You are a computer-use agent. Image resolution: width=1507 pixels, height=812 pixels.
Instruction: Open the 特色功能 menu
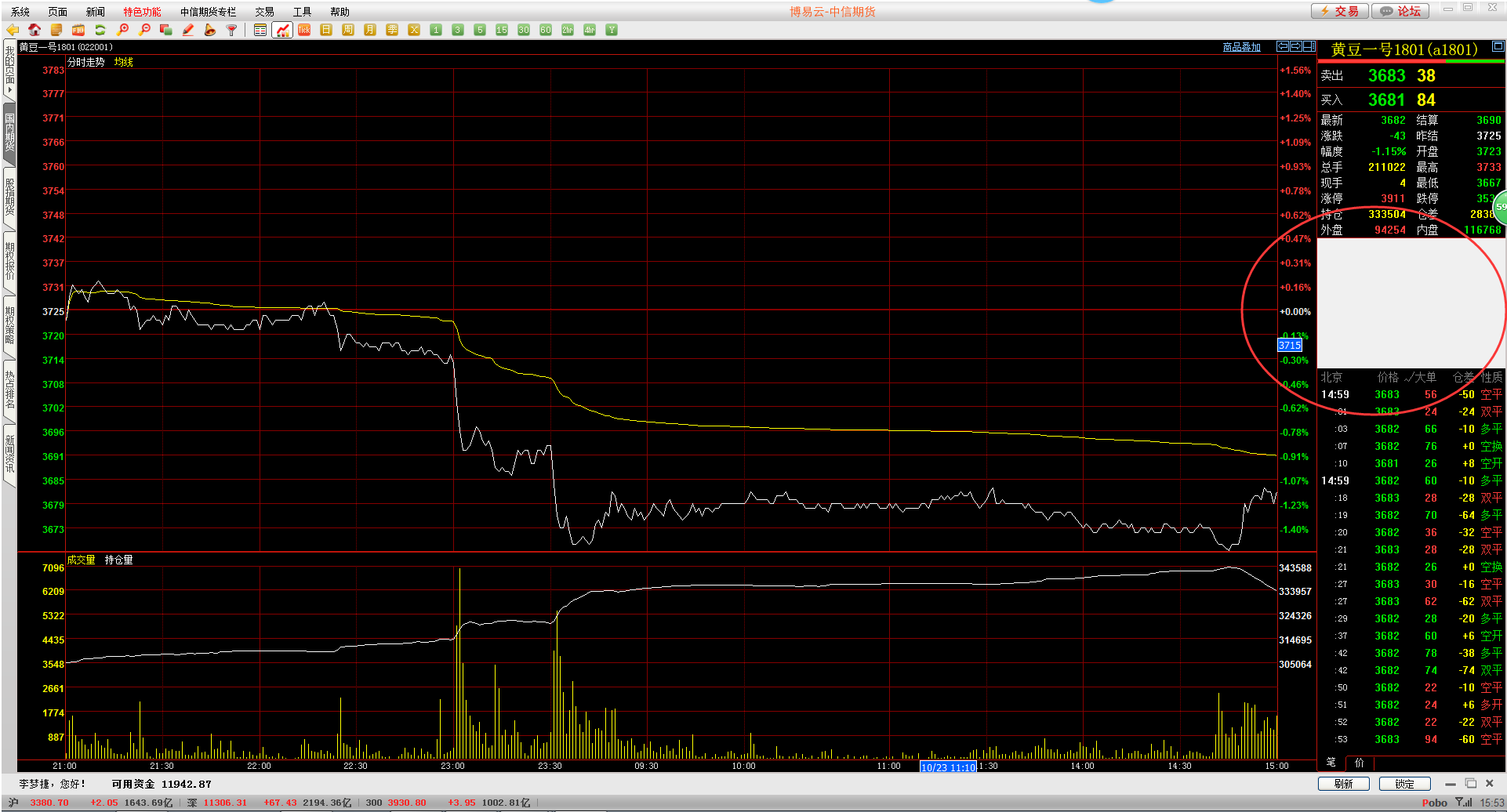pyautogui.click(x=142, y=12)
